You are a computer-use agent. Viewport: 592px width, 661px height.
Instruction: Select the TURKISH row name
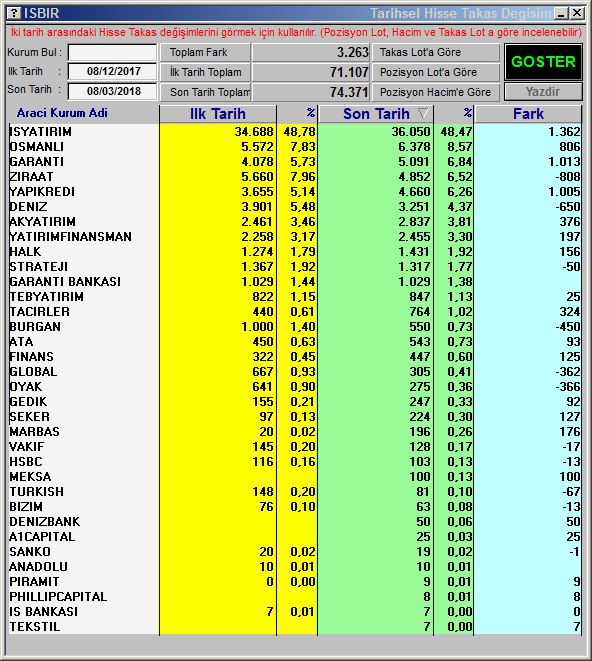coord(37,492)
